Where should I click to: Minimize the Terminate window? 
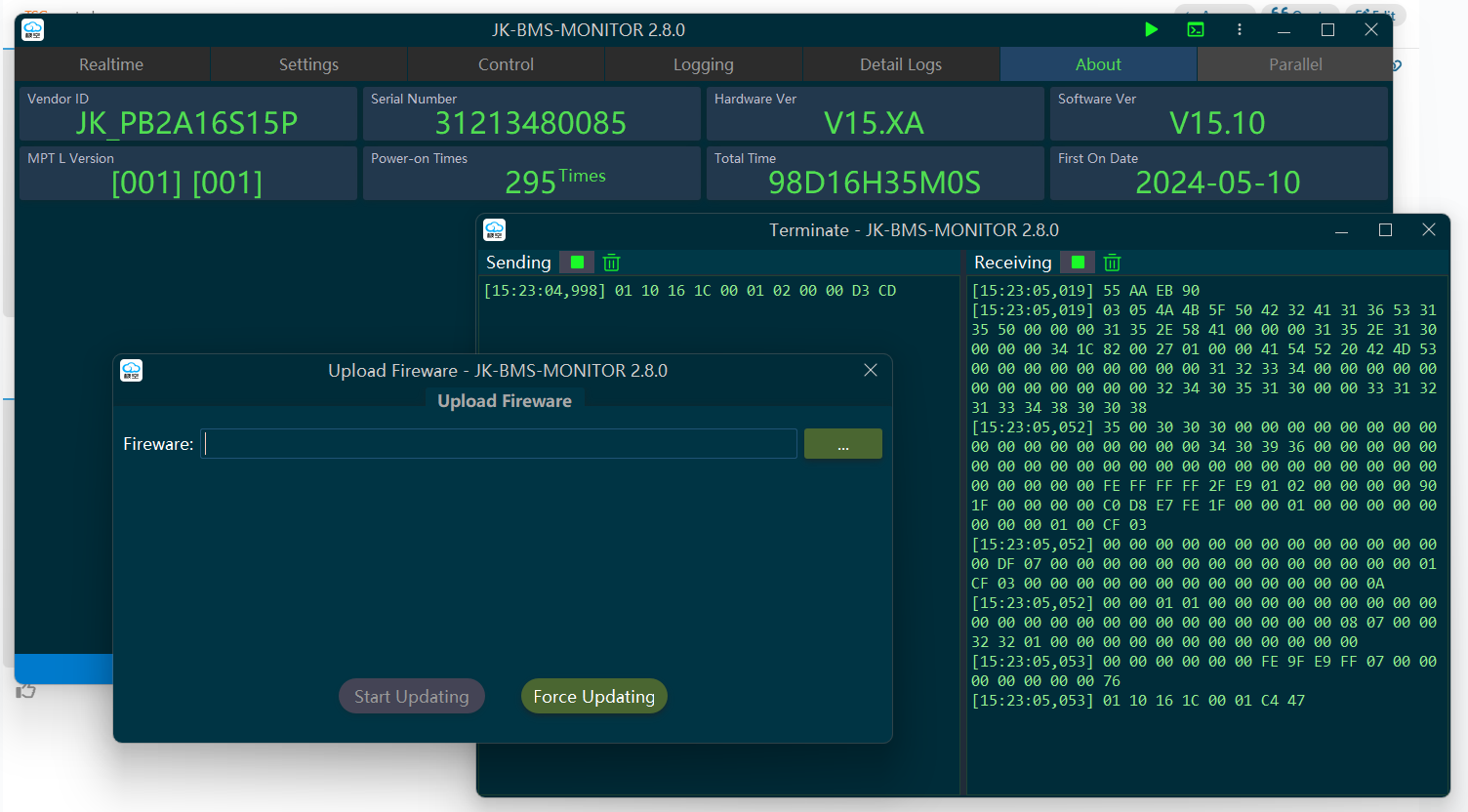(x=1342, y=230)
